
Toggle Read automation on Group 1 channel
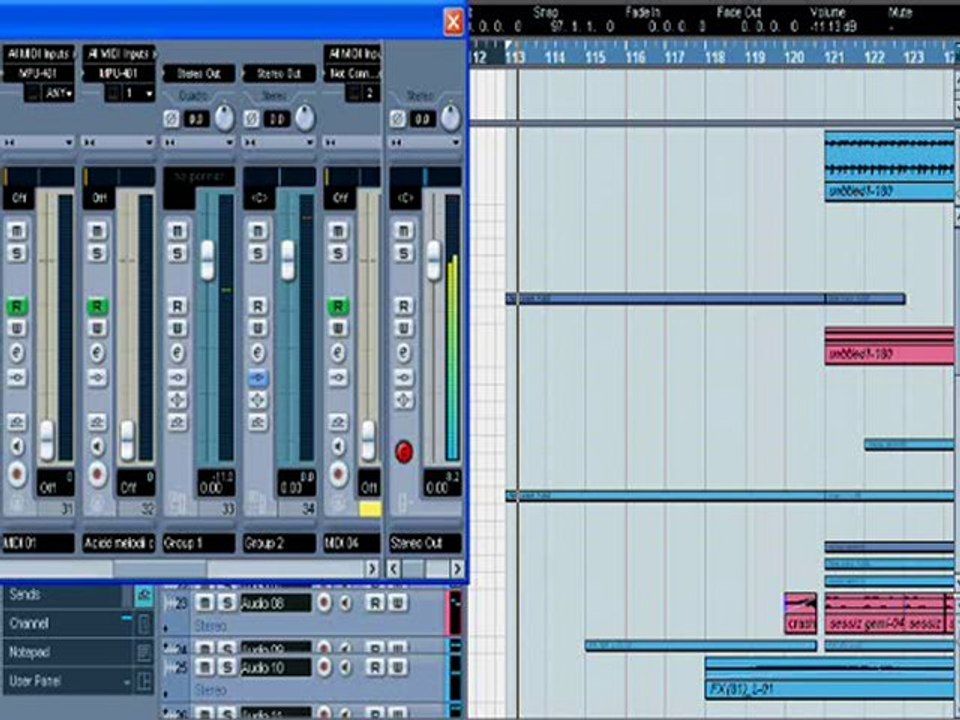[x=178, y=306]
